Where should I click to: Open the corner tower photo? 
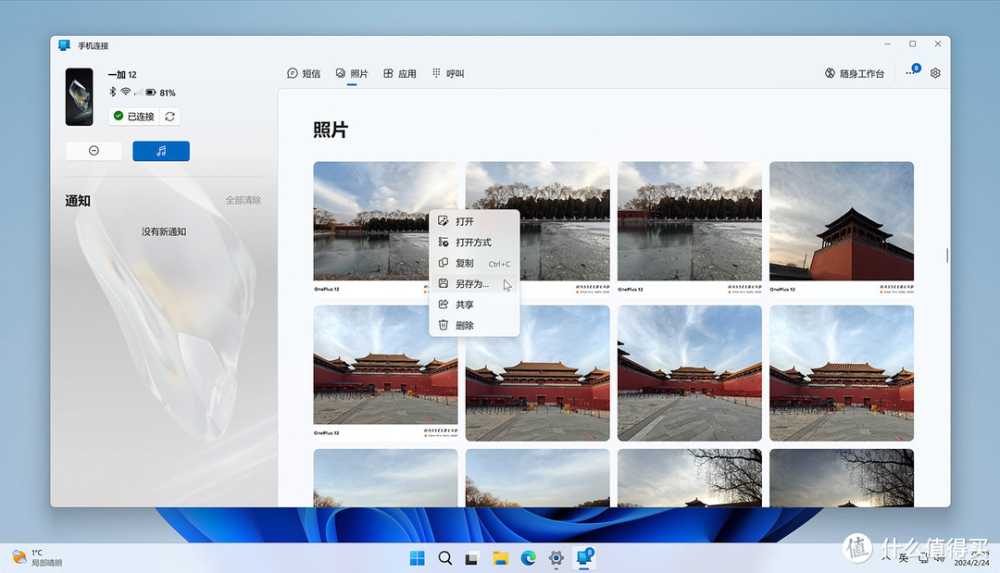pyautogui.click(x=841, y=228)
